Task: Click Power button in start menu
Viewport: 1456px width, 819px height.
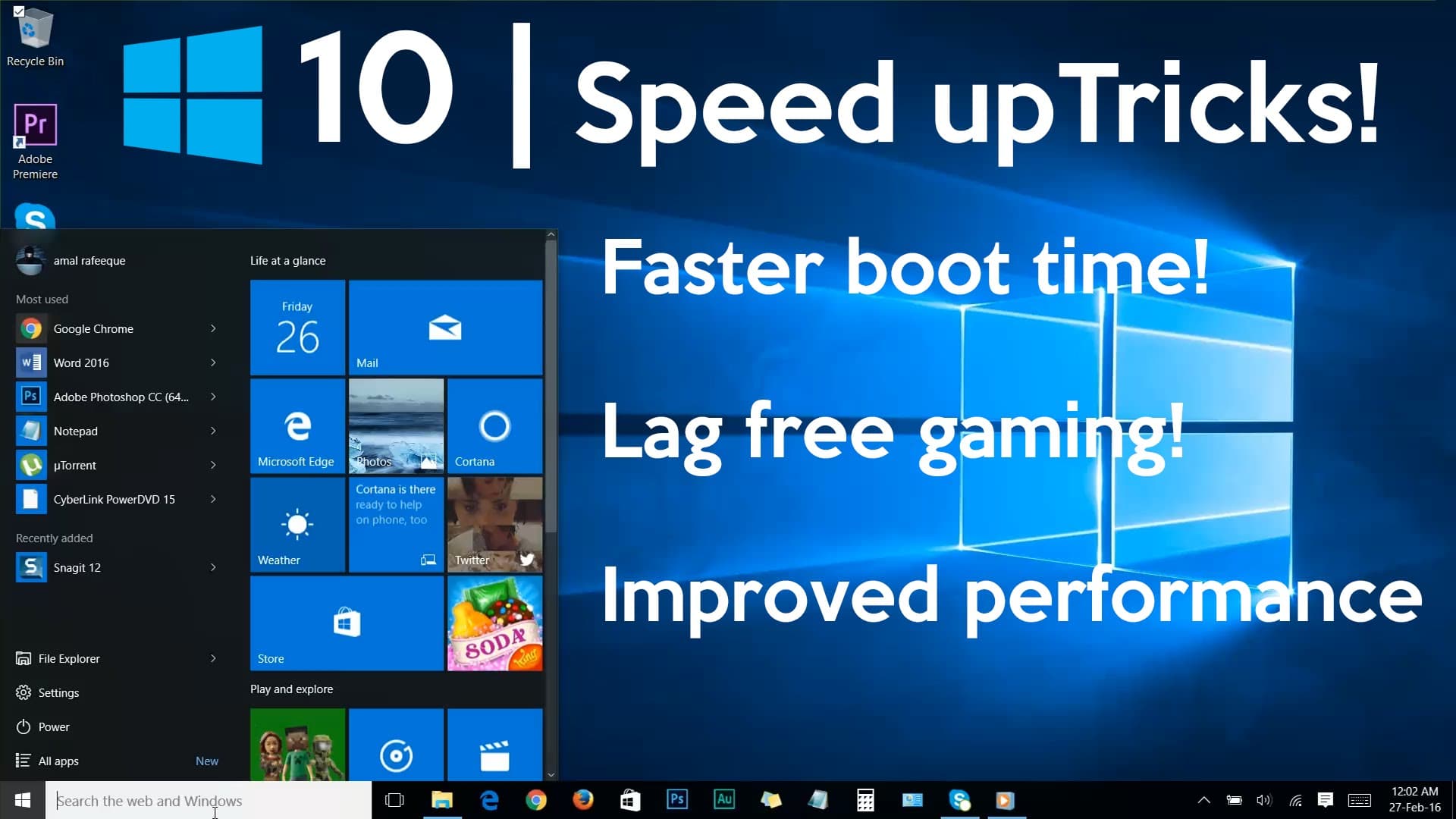Action: click(54, 726)
